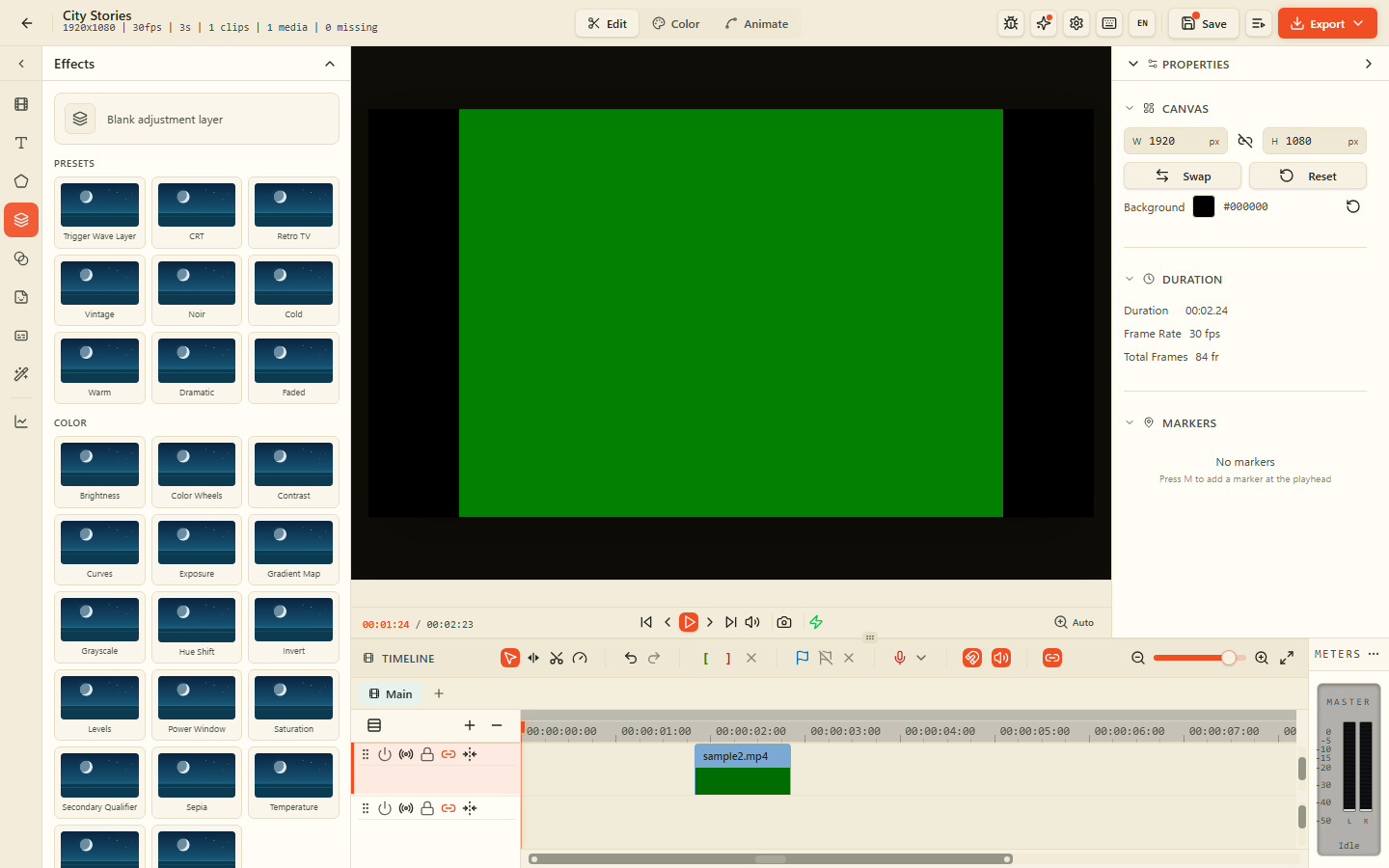
Task: Collapse the DURATION section
Action: click(x=1130, y=279)
